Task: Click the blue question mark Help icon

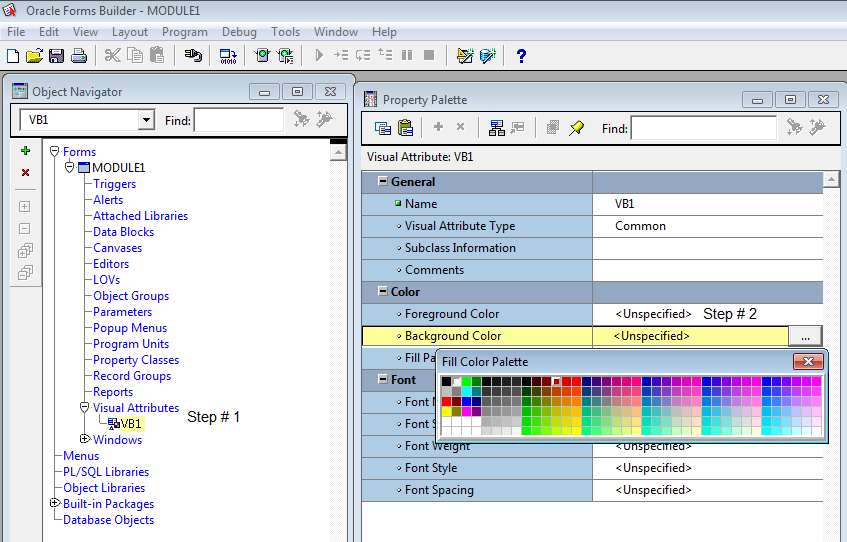Action: click(x=521, y=56)
